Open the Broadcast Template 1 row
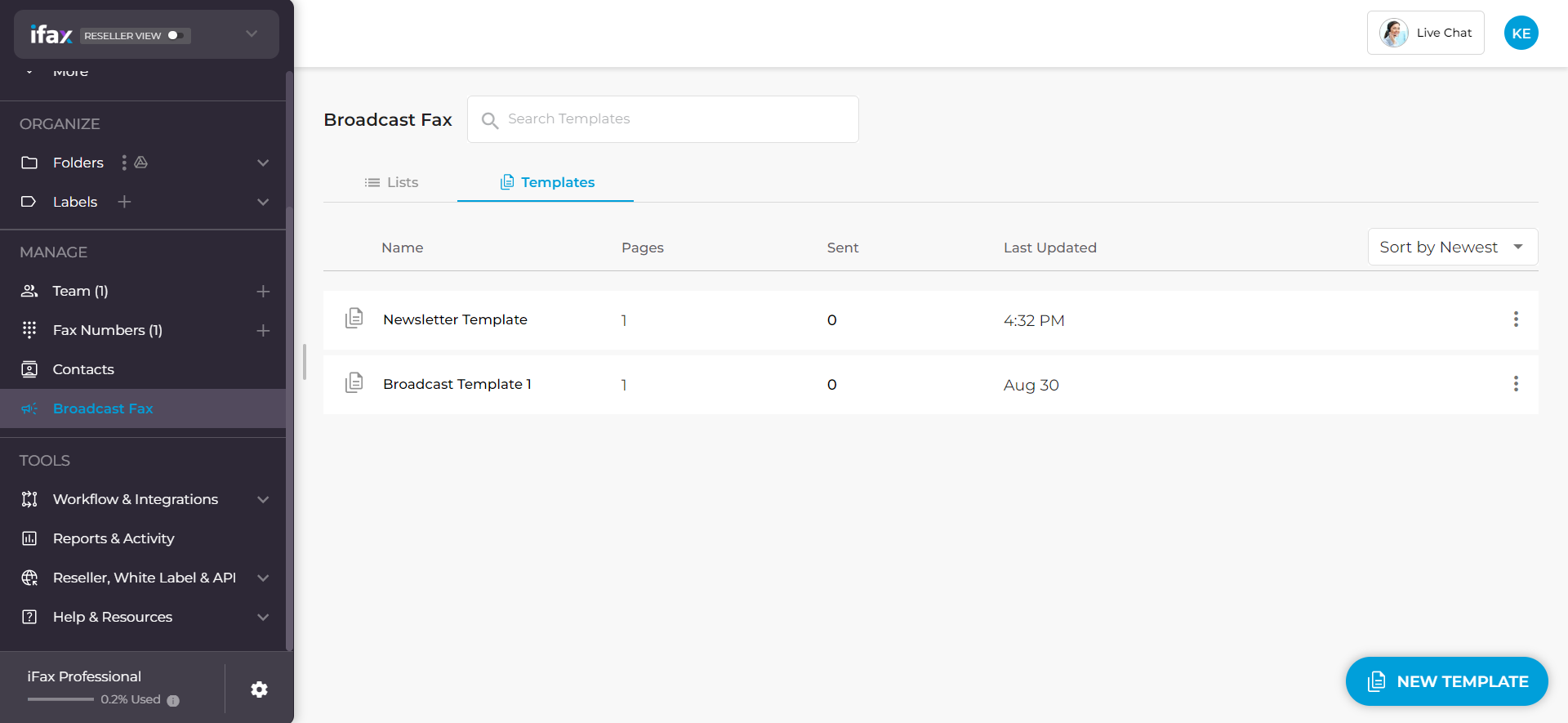The width and height of the screenshot is (1568, 723). [x=931, y=385]
